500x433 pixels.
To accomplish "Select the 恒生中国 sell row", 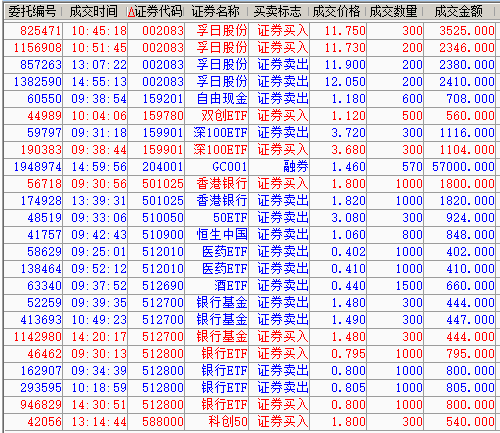I will (x=250, y=235).
